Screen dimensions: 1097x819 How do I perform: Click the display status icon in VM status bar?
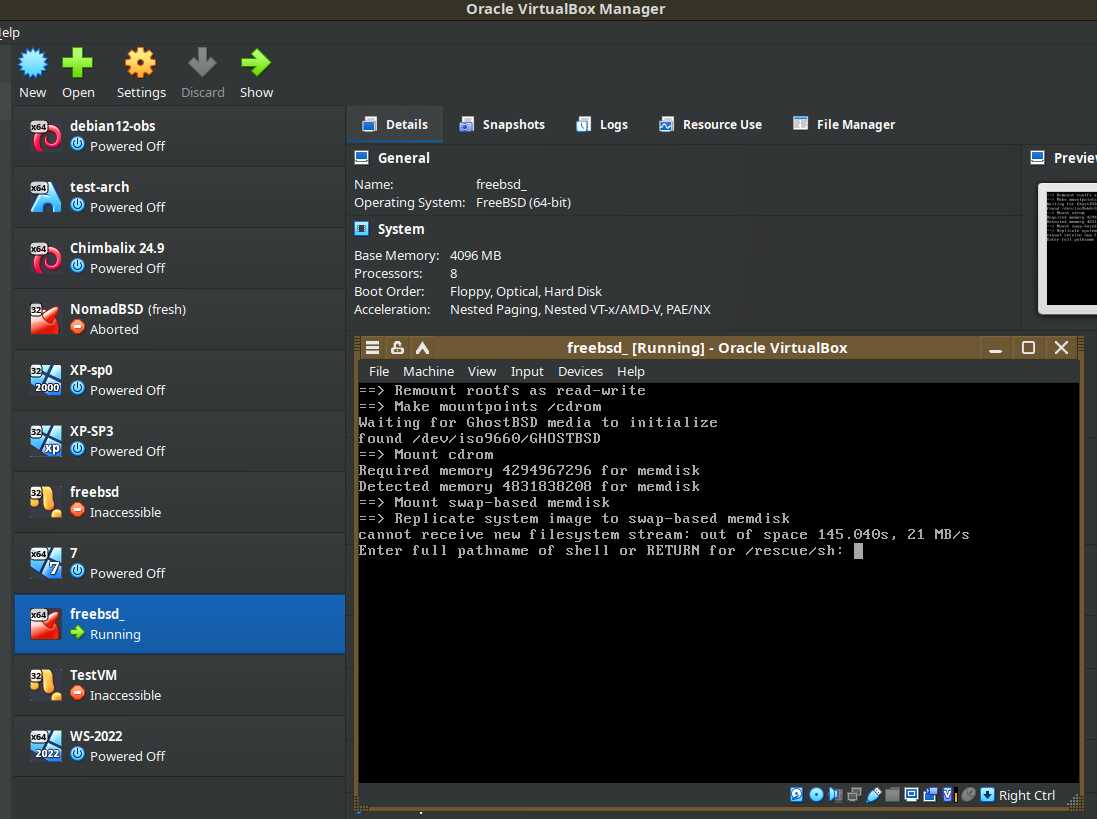(x=911, y=795)
